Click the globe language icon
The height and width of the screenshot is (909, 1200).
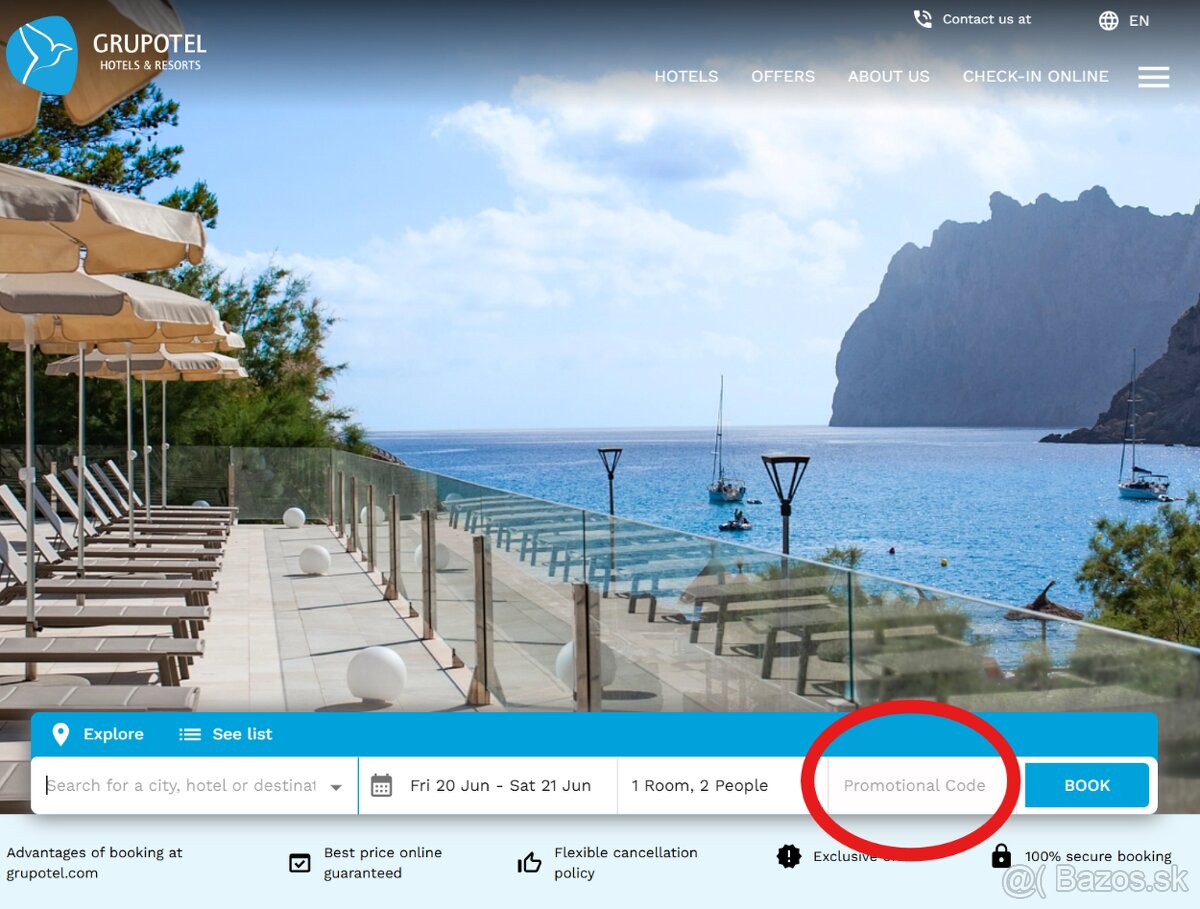[x=1108, y=21]
